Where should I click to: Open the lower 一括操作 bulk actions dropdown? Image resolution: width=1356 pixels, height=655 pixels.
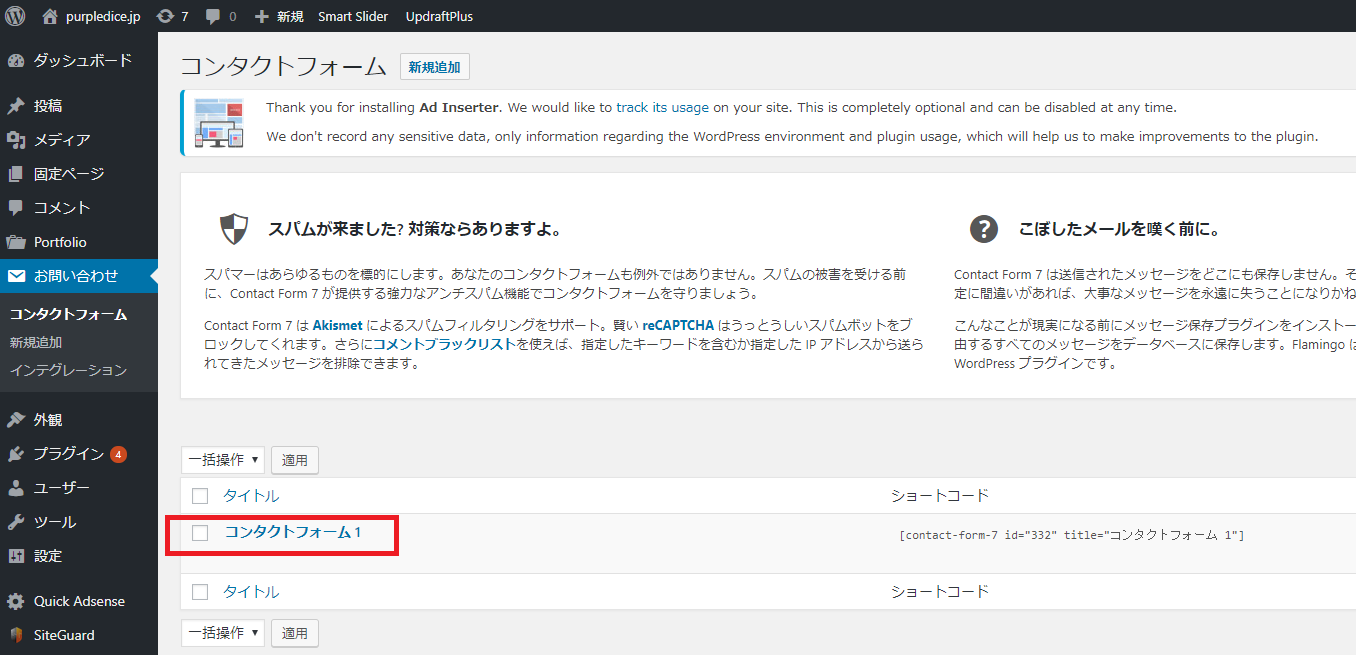point(223,633)
